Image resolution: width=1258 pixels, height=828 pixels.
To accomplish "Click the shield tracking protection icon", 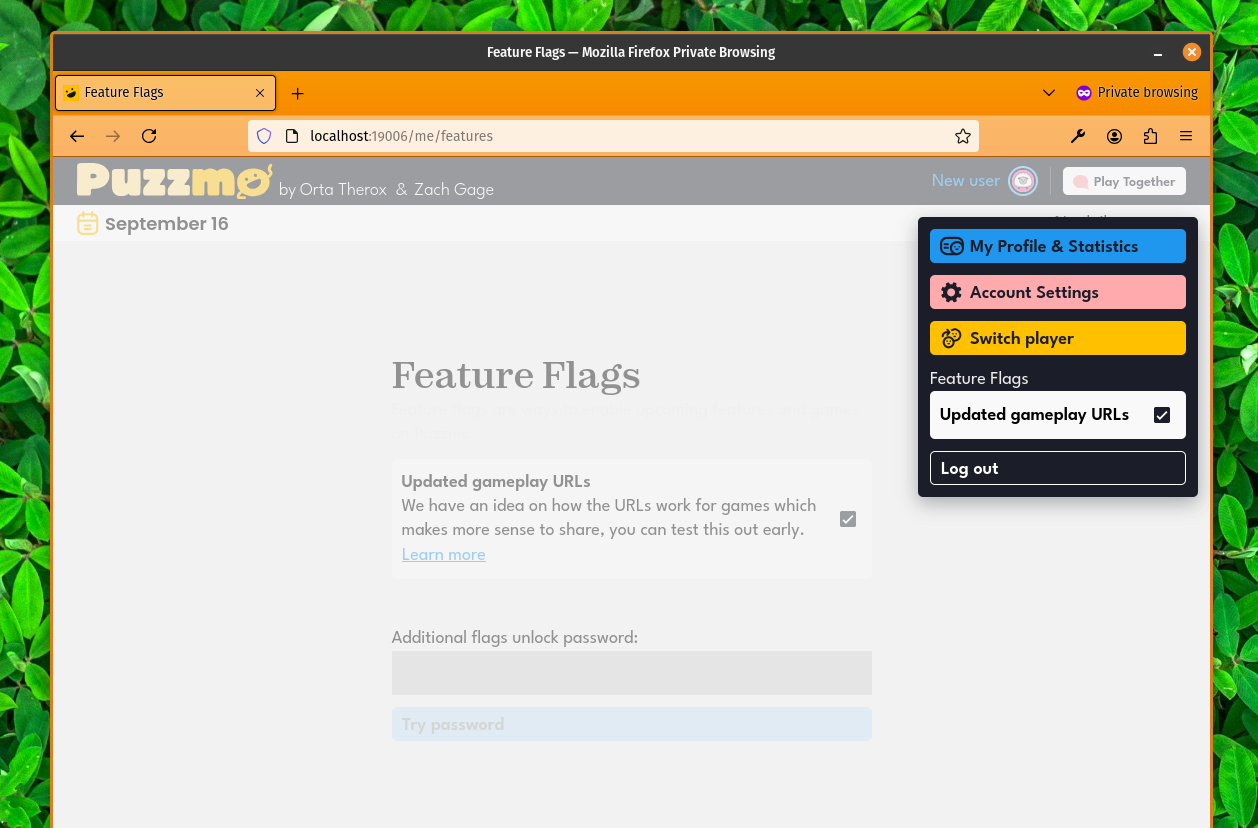I will 263,136.
